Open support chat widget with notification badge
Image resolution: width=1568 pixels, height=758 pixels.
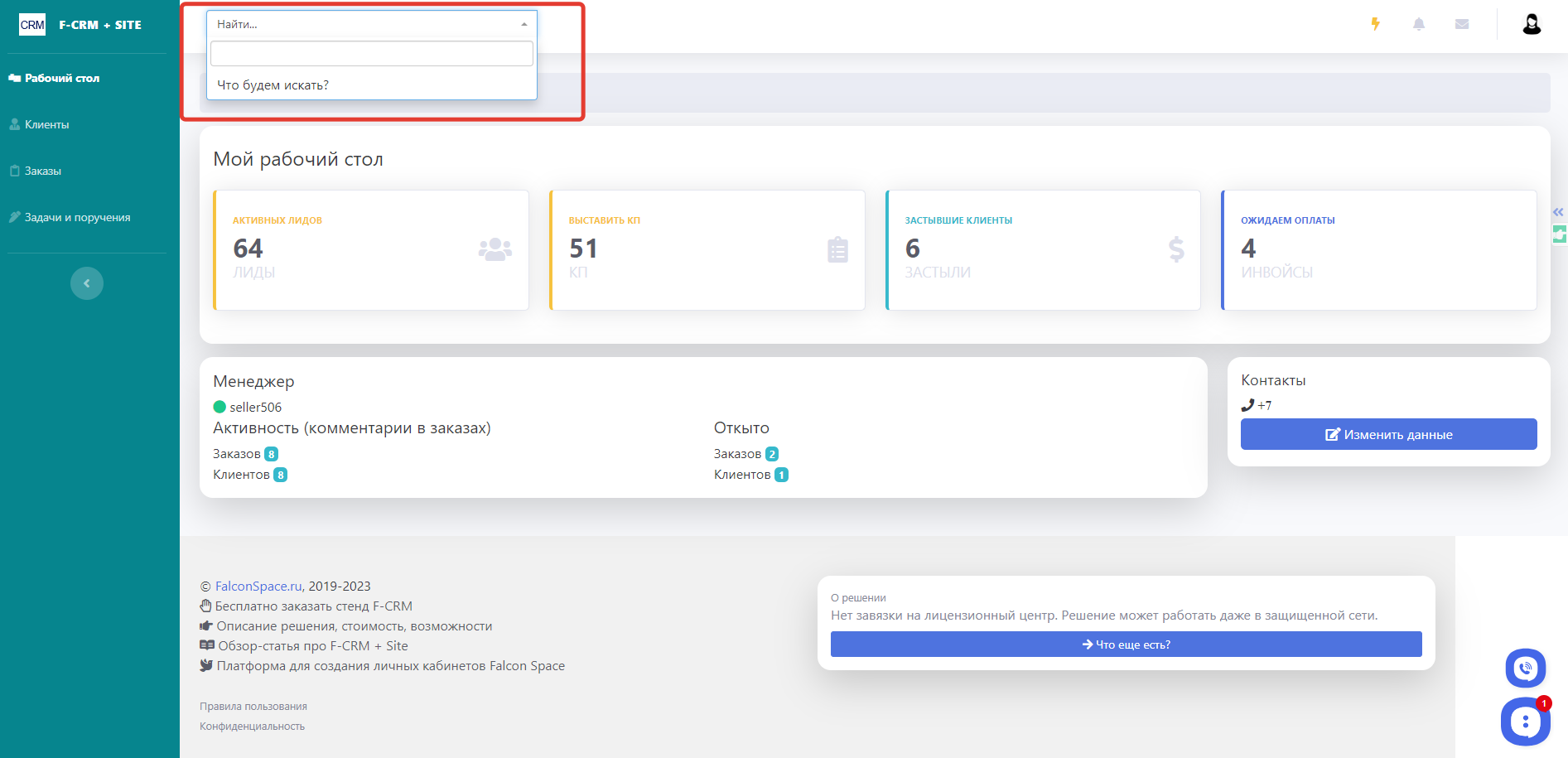pos(1525,722)
